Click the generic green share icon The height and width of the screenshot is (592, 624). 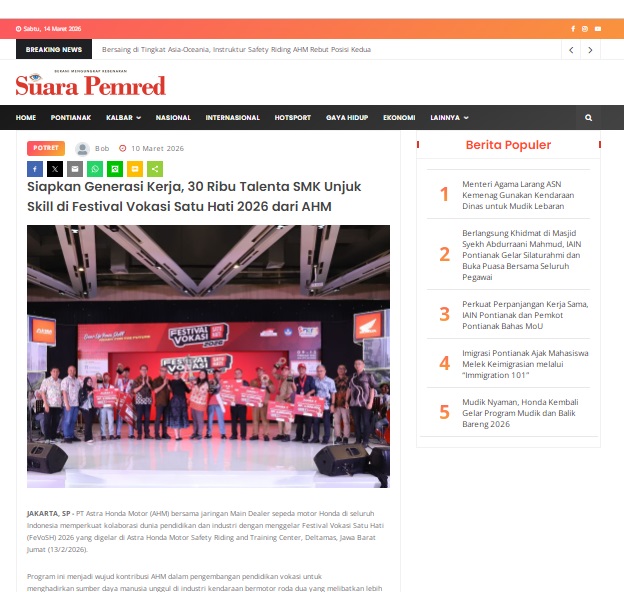(x=154, y=169)
